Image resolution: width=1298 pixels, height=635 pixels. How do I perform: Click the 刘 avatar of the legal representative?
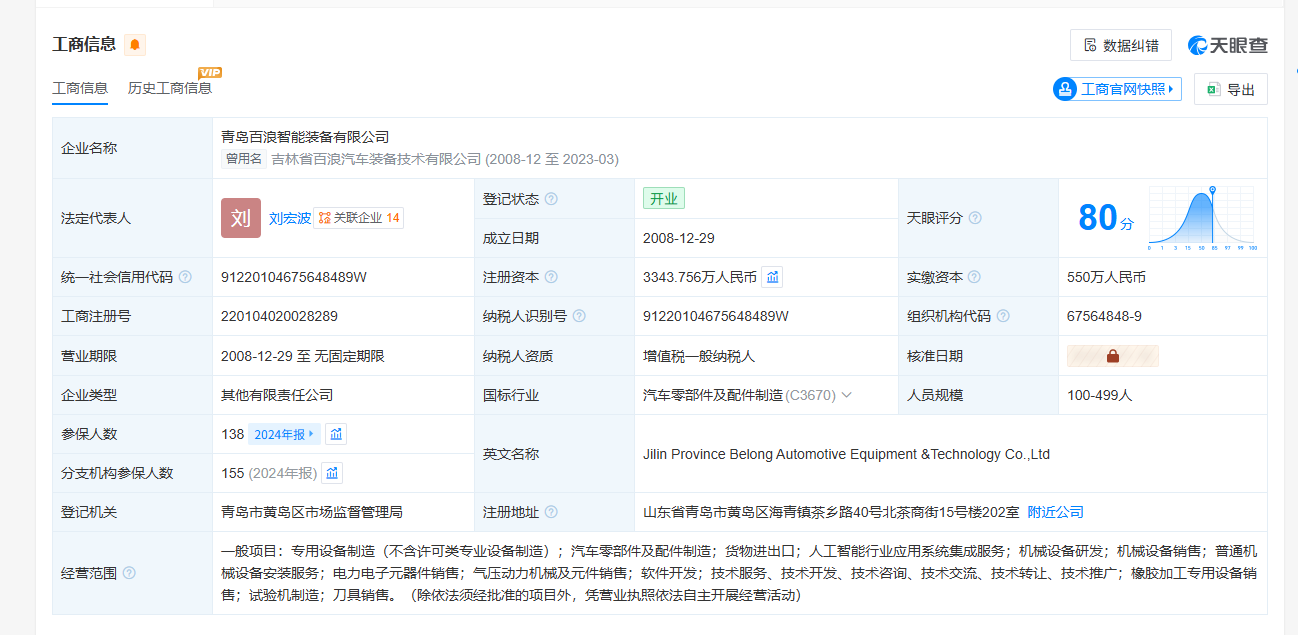[x=241, y=218]
